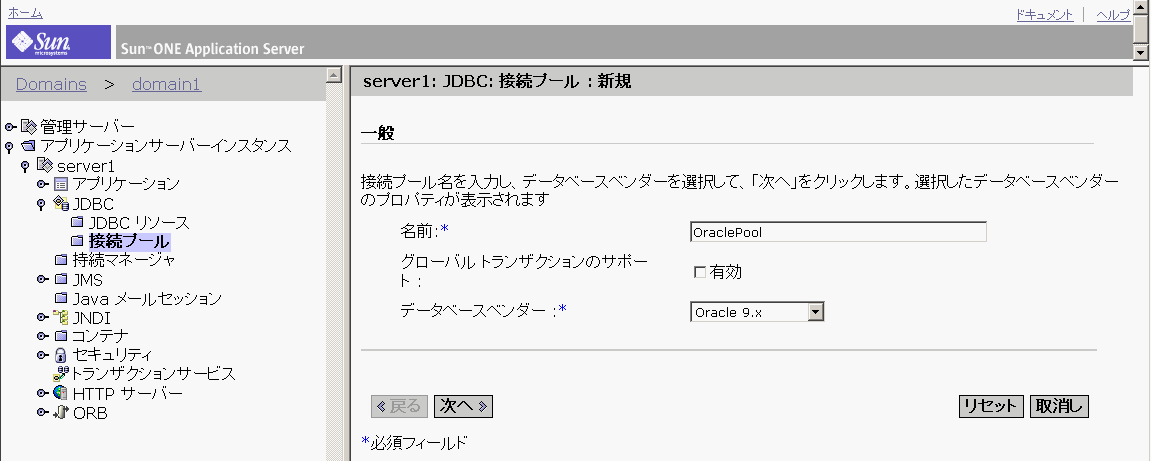Image resolution: width=1151 pixels, height=461 pixels.
Task: Click the JDBC リソース folder icon
Action: (77, 222)
